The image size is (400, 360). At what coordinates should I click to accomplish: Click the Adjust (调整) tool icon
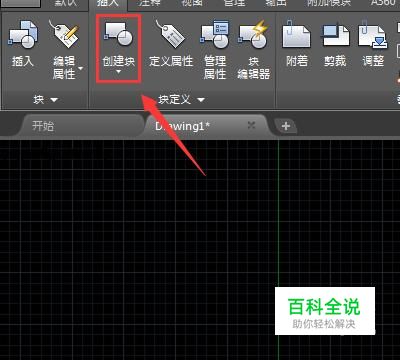373,34
